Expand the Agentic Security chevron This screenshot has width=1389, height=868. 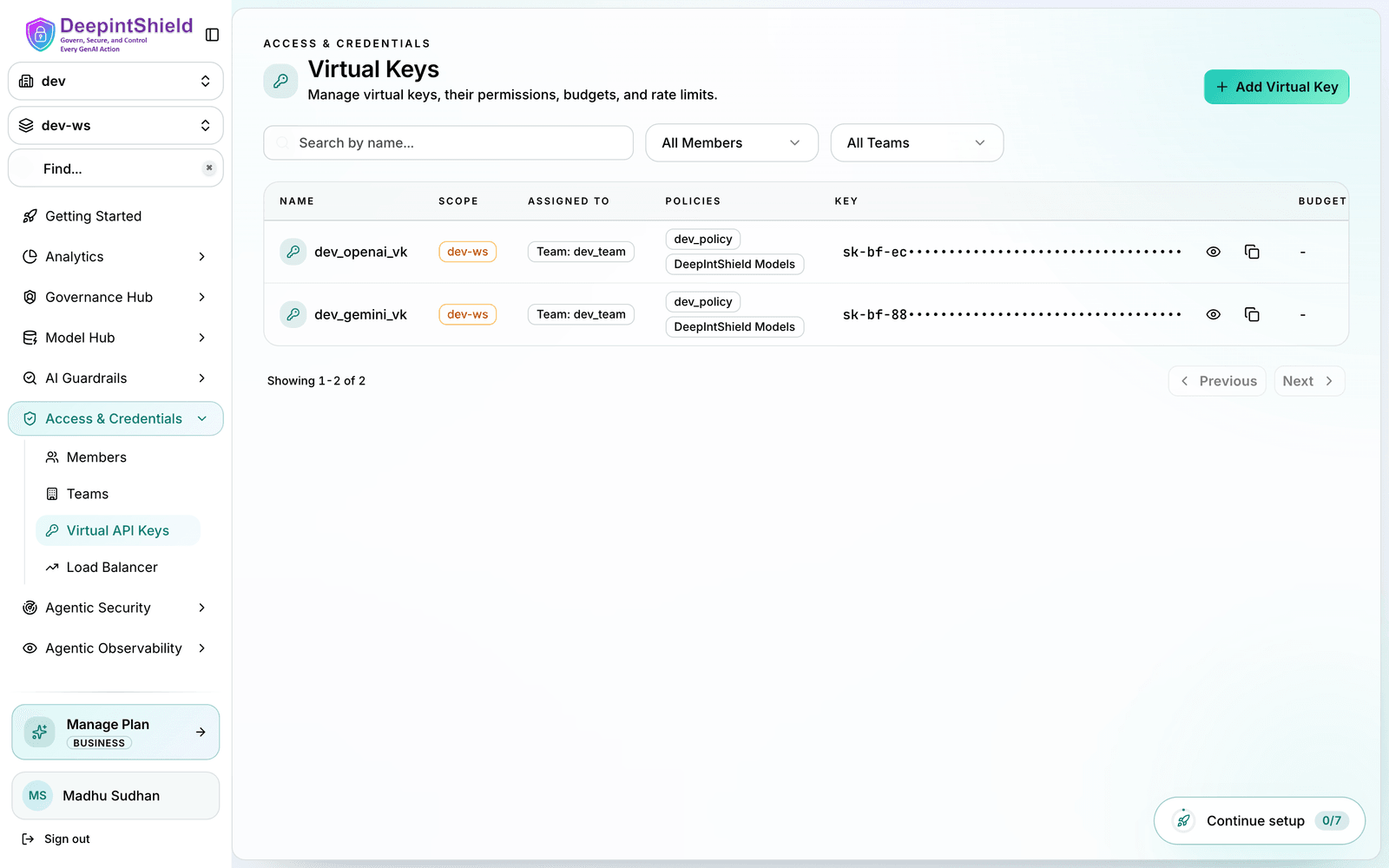(201, 608)
